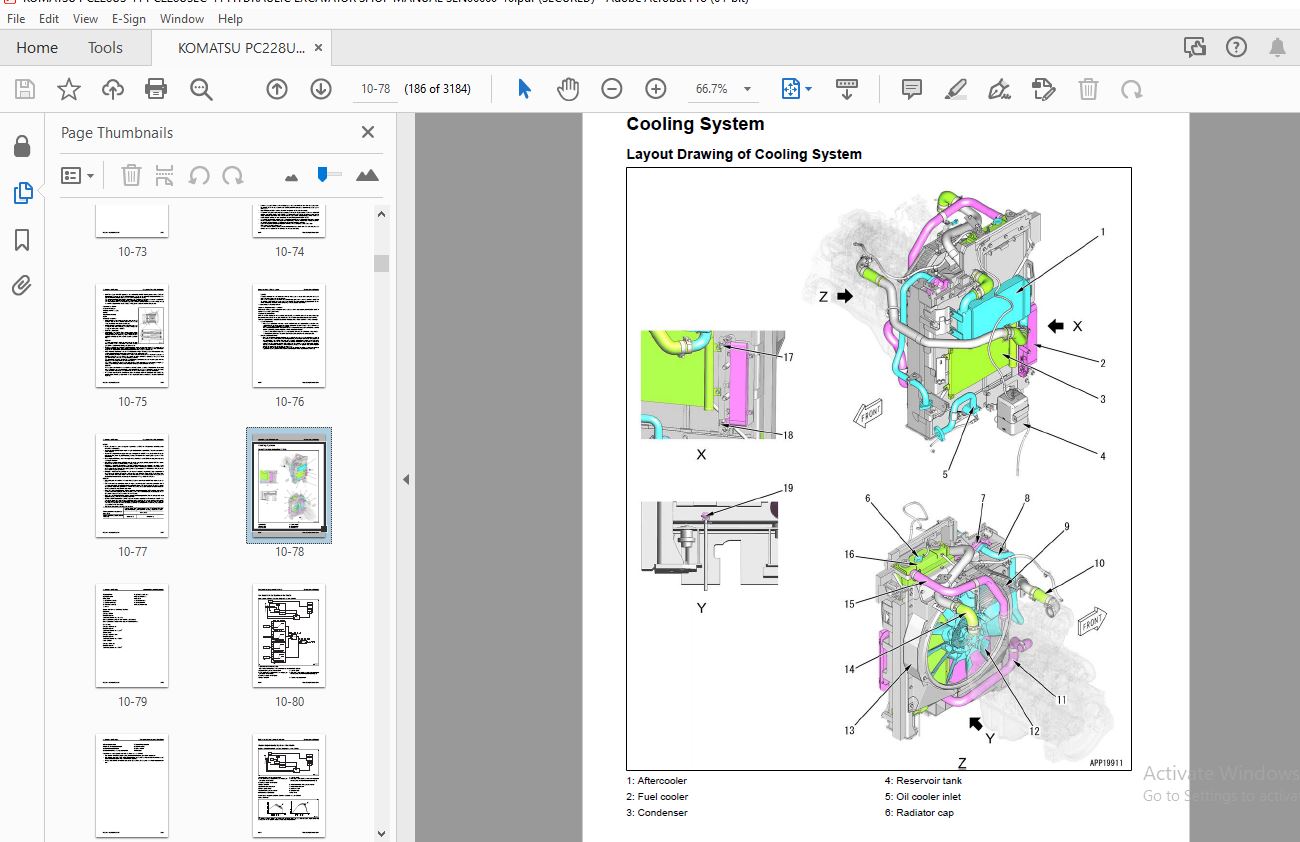Select page thumbnail 10-76
Image resolution: width=1300 pixels, height=842 pixels.
click(x=289, y=336)
